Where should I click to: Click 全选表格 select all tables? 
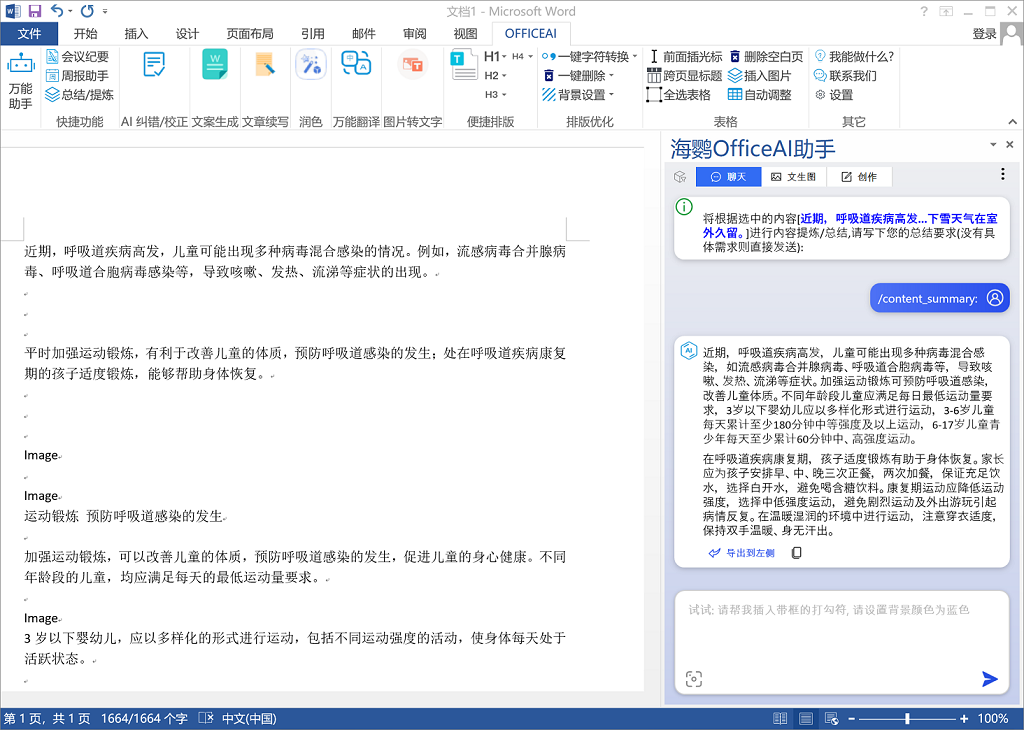click(679, 95)
